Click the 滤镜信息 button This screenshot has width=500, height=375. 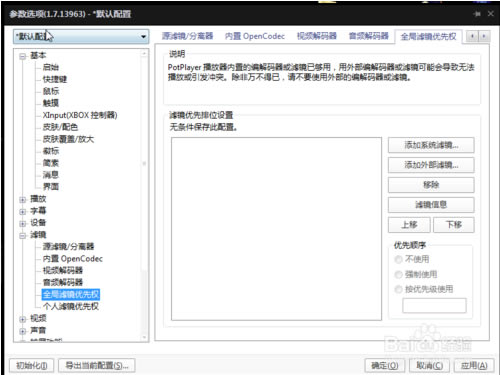(431, 205)
